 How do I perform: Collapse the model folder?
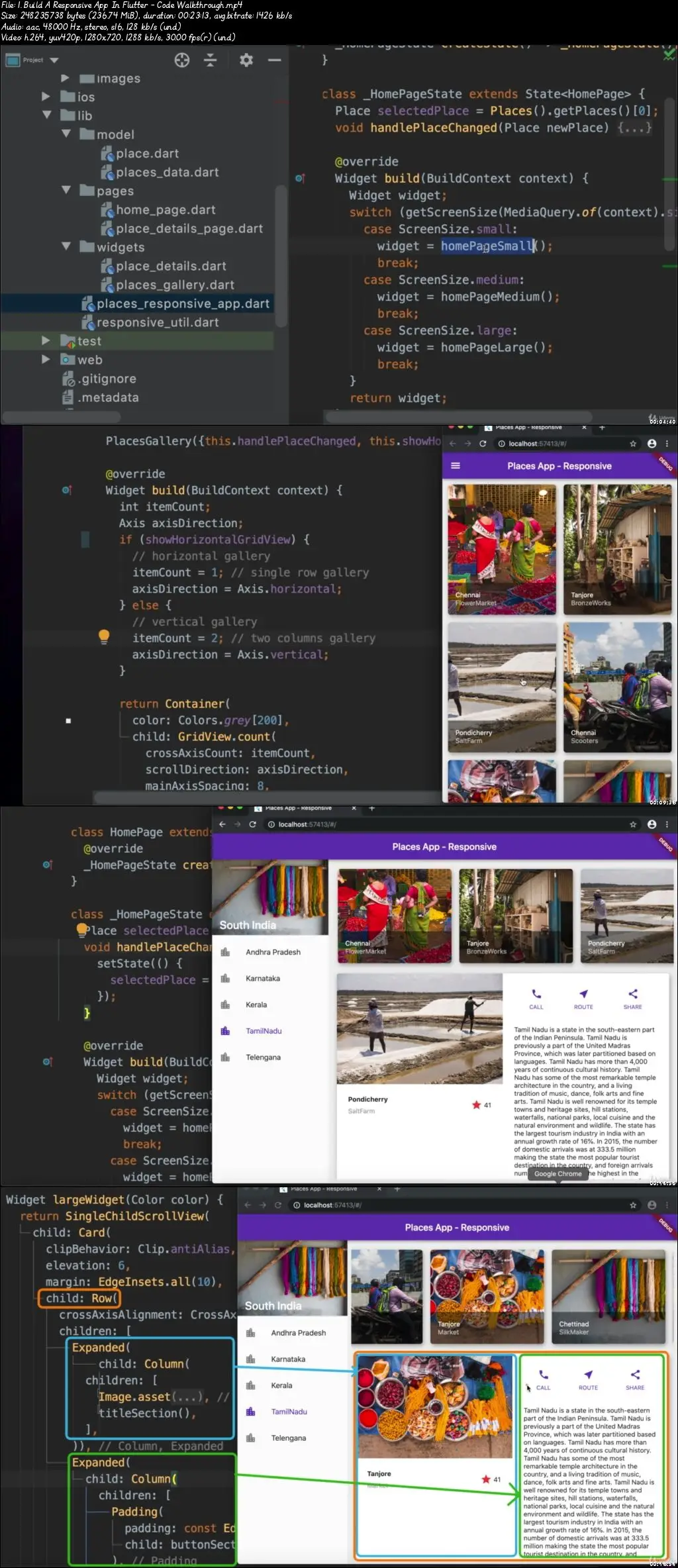coord(66,134)
